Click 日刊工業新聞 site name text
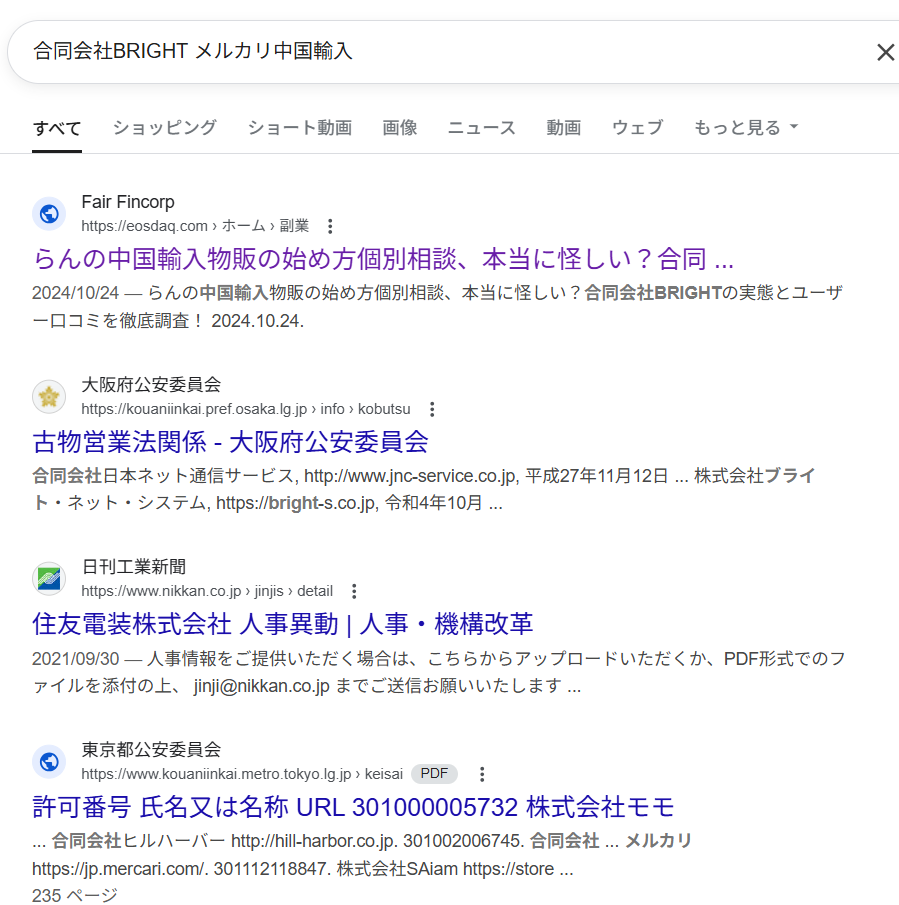 click(x=133, y=567)
